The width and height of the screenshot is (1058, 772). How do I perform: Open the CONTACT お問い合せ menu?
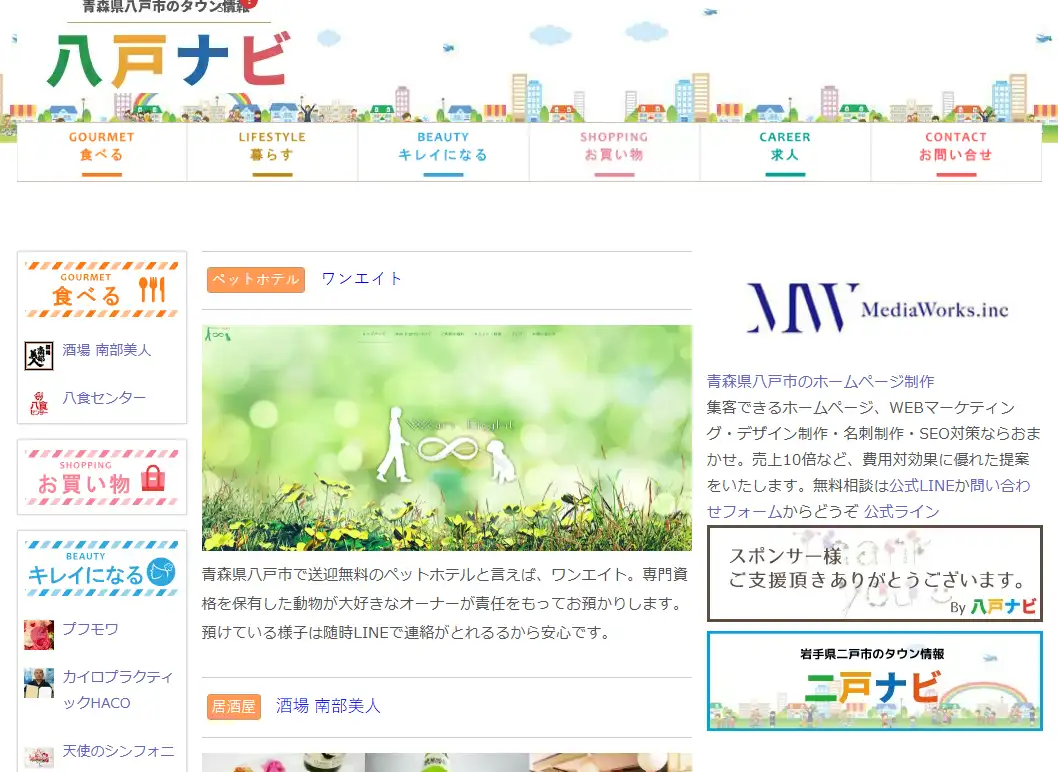click(x=956, y=152)
